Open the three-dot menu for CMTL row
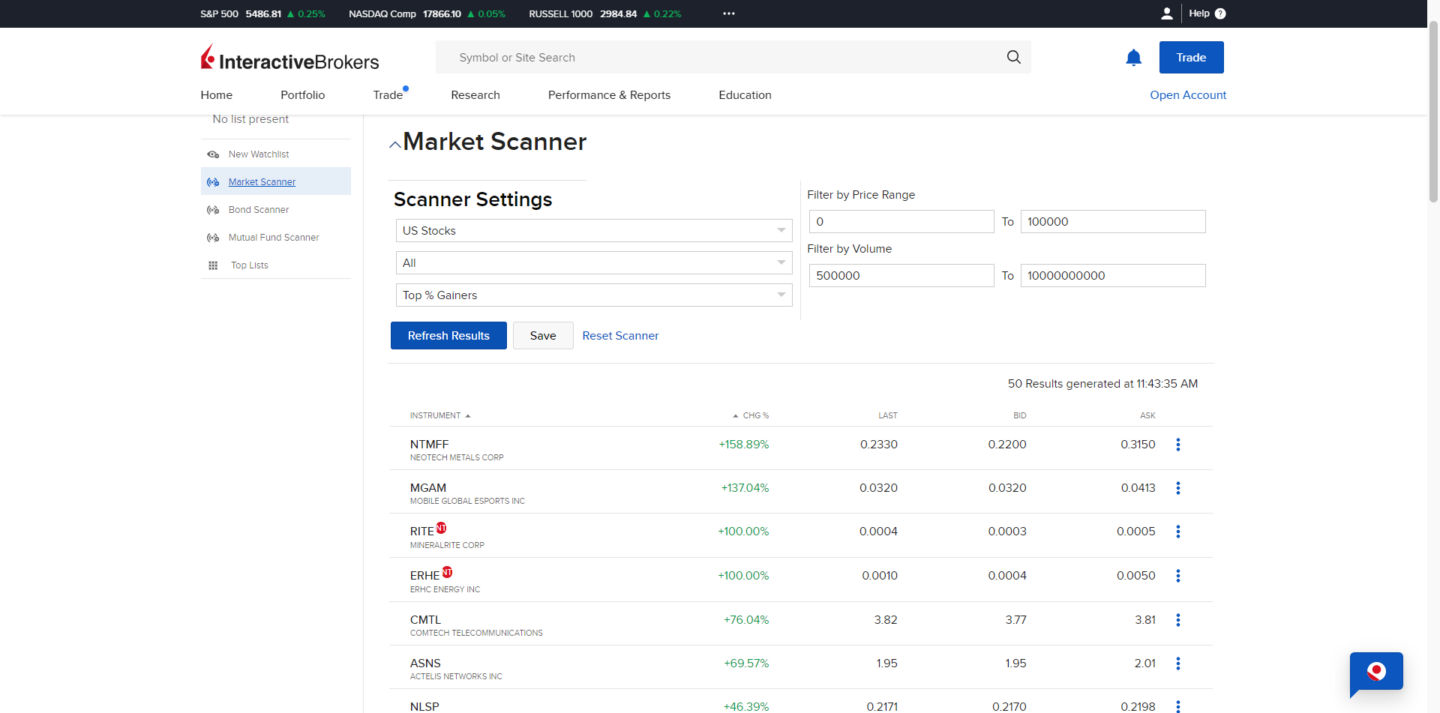This screenshot has width=1440, height=713. click(x=1178, y=620)
